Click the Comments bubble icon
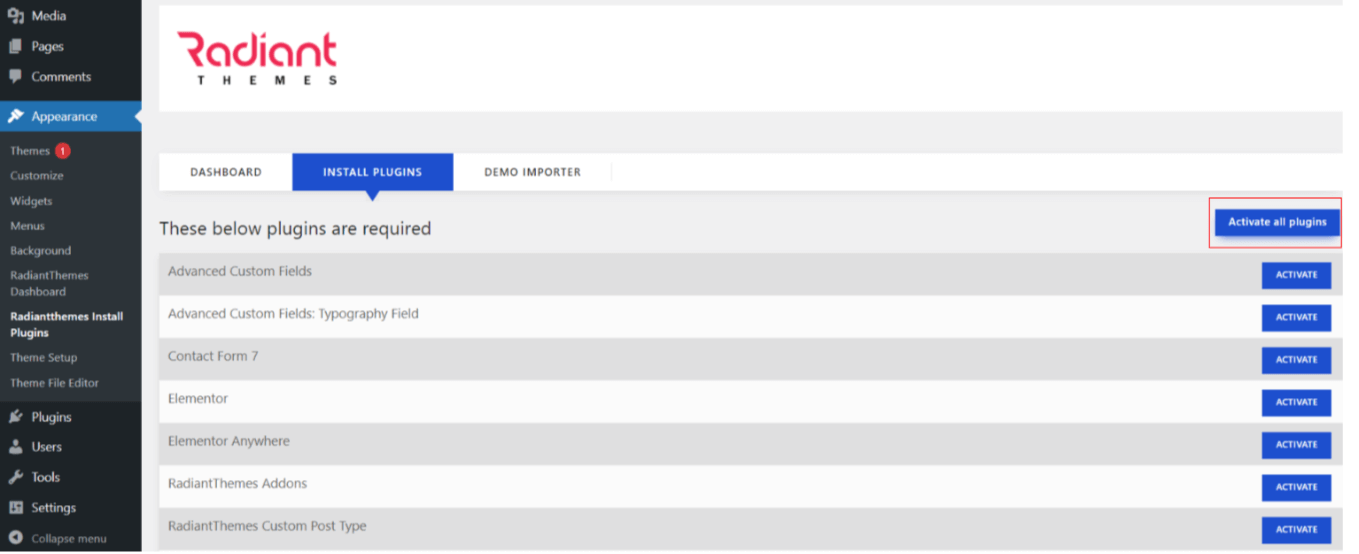This screenshot has width=1359, height=554. (x=16, y=76)
